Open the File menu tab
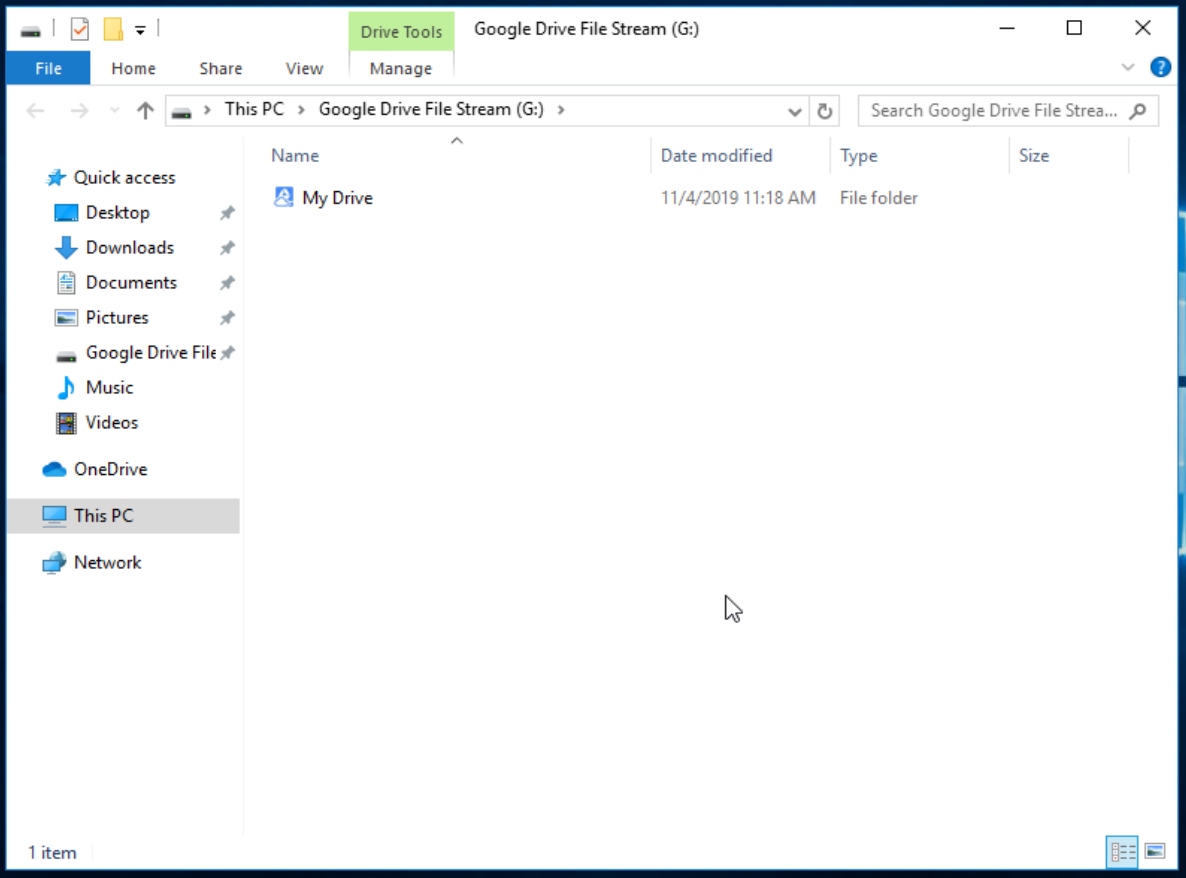This screenshot has width=1186, height=878. (48, 68)
